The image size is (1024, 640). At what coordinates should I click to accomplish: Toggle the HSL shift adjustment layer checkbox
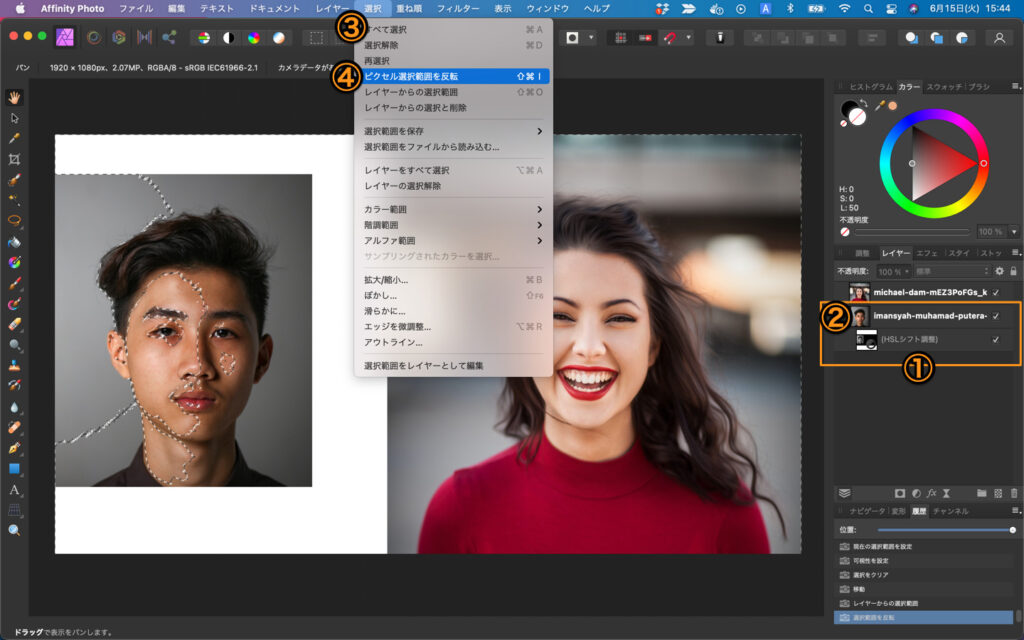(996, 340)
